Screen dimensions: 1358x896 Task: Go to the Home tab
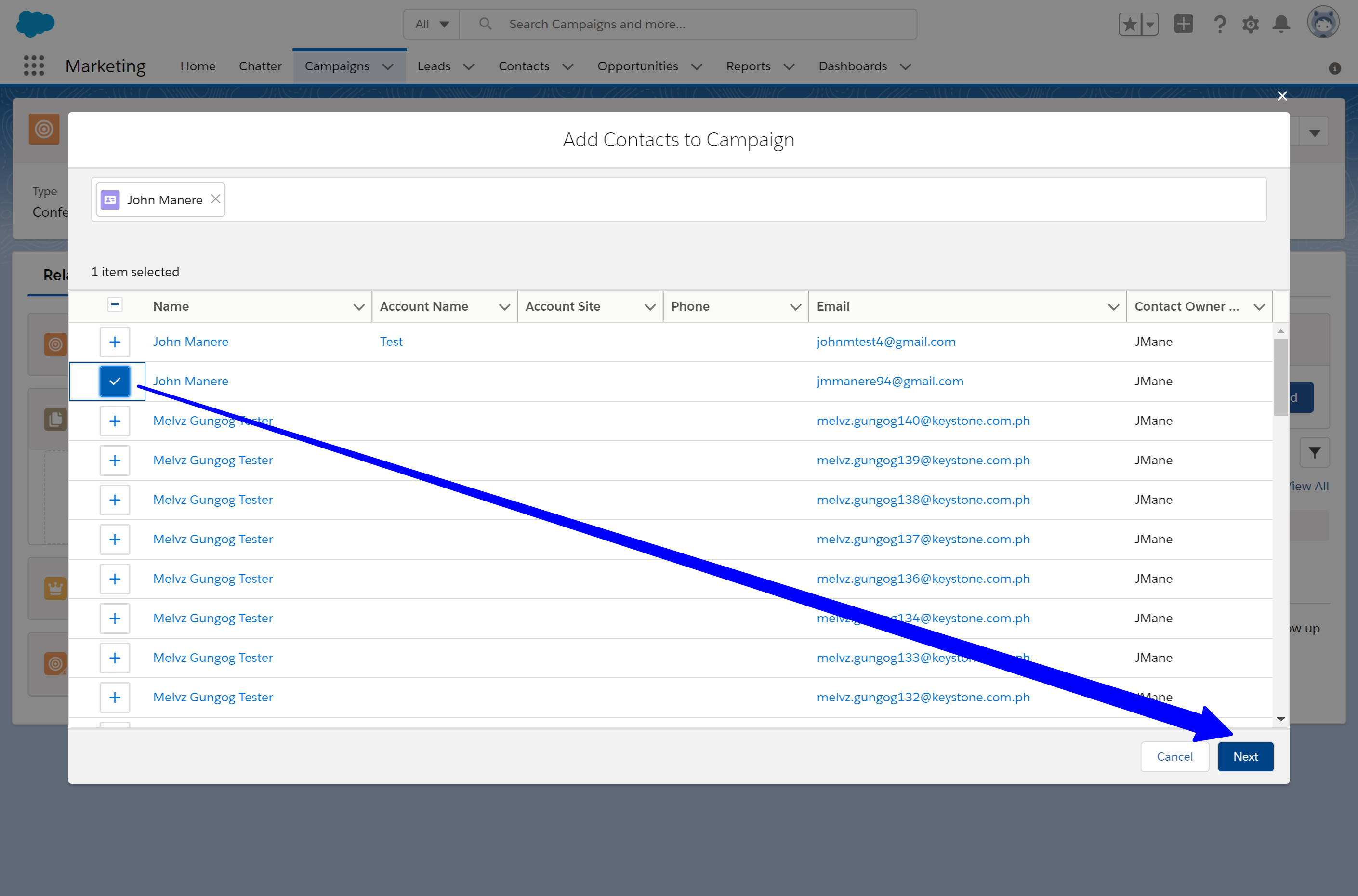pyautogui.click(x=198, y=66)
